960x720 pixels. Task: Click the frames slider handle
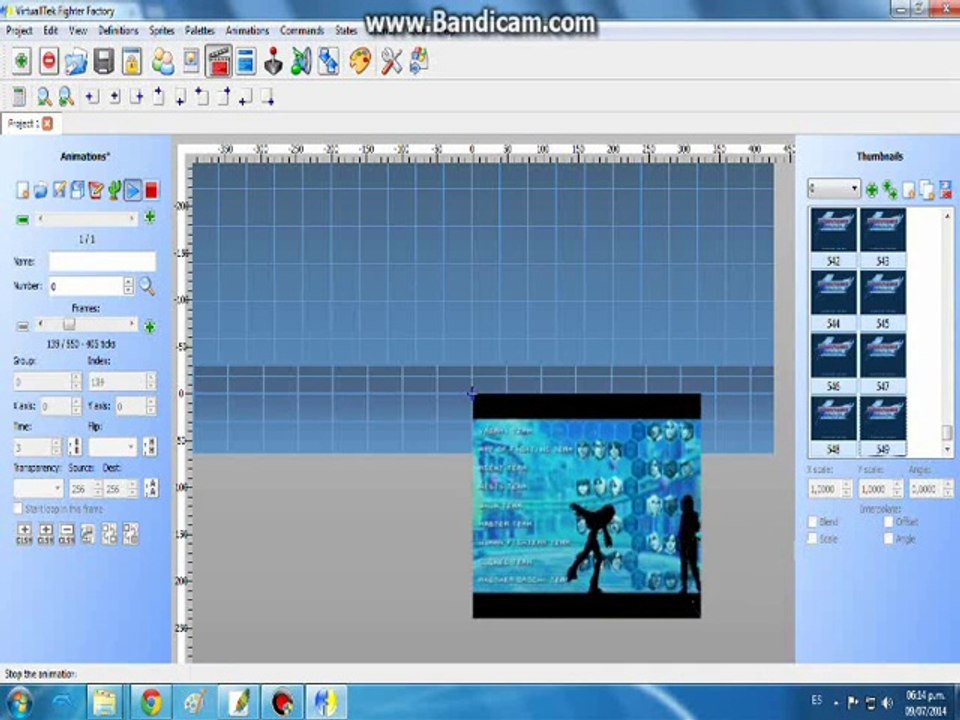(69, 324)
